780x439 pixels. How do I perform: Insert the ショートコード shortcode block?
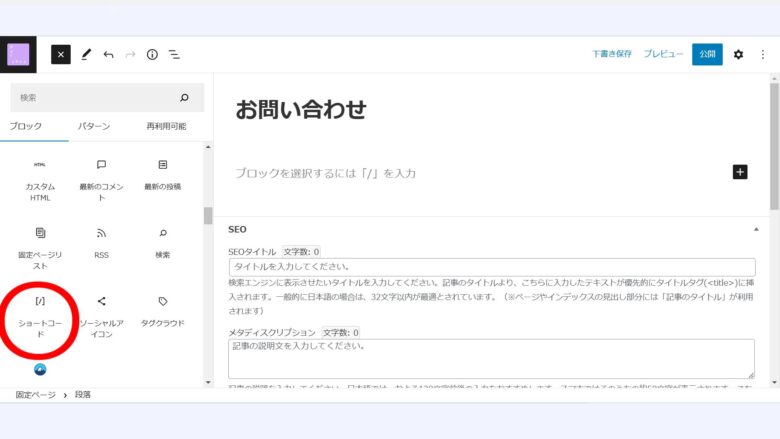[x=40, y=317]
